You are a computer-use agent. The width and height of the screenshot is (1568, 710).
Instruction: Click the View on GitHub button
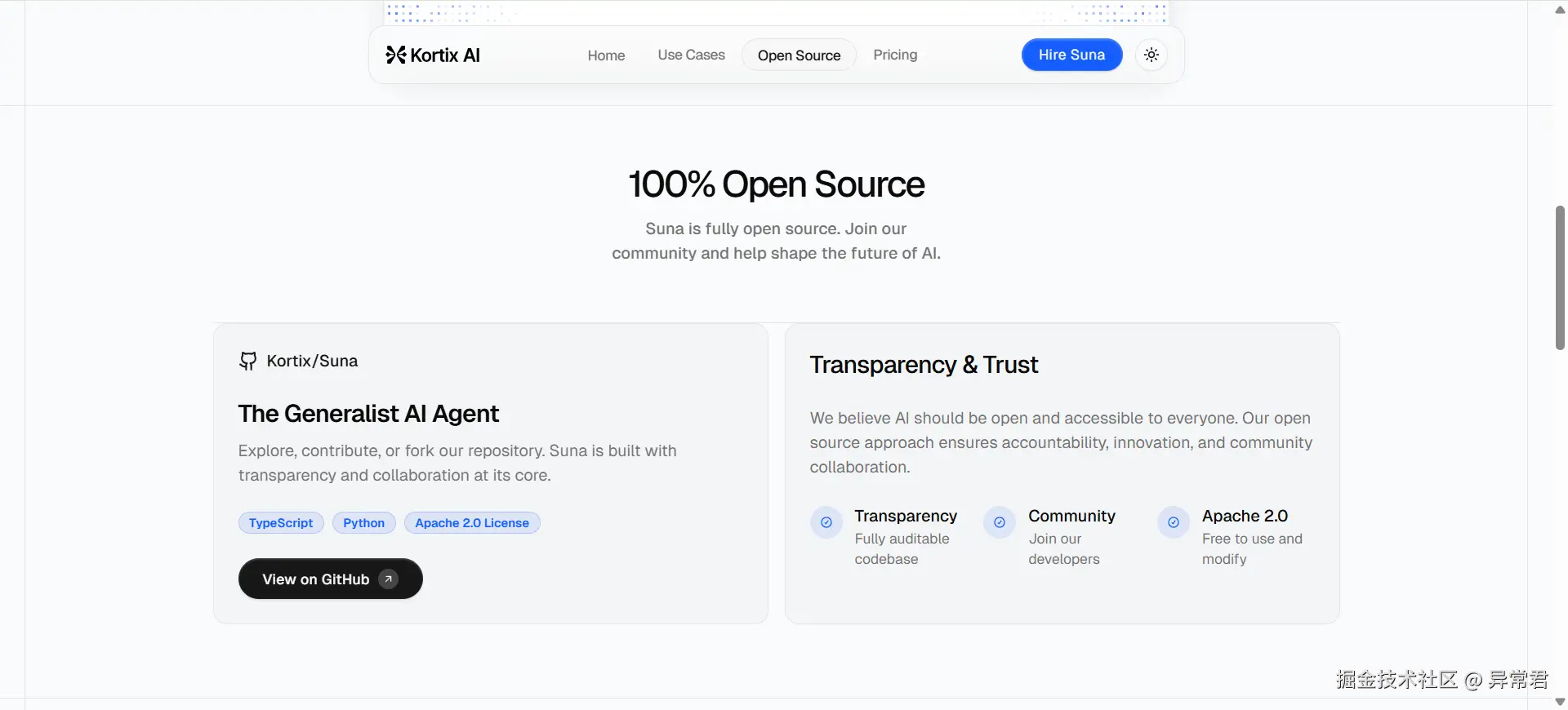click(316, 579)
